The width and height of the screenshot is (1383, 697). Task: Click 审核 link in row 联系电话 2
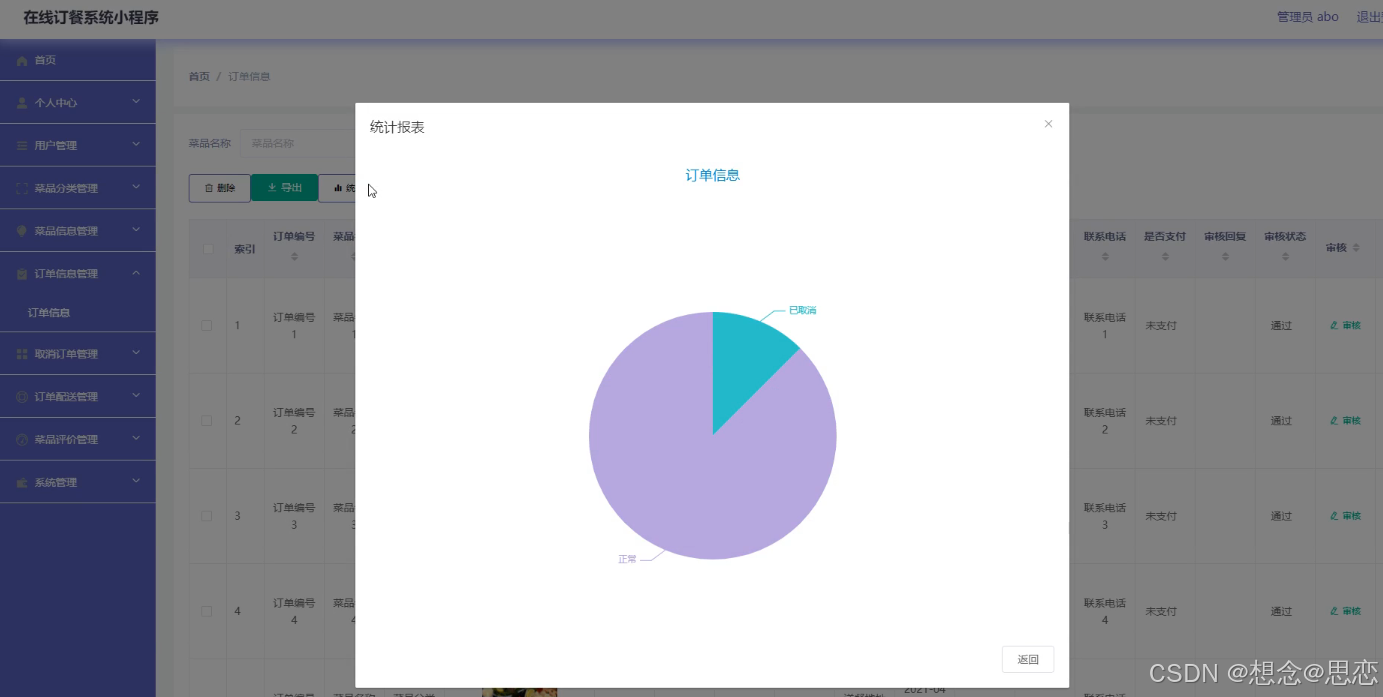tap(1345, 420)
